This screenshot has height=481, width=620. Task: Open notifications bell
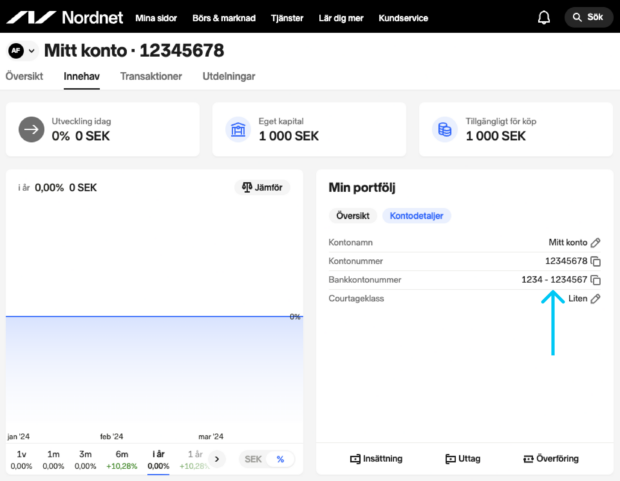(x=544, y=17)
